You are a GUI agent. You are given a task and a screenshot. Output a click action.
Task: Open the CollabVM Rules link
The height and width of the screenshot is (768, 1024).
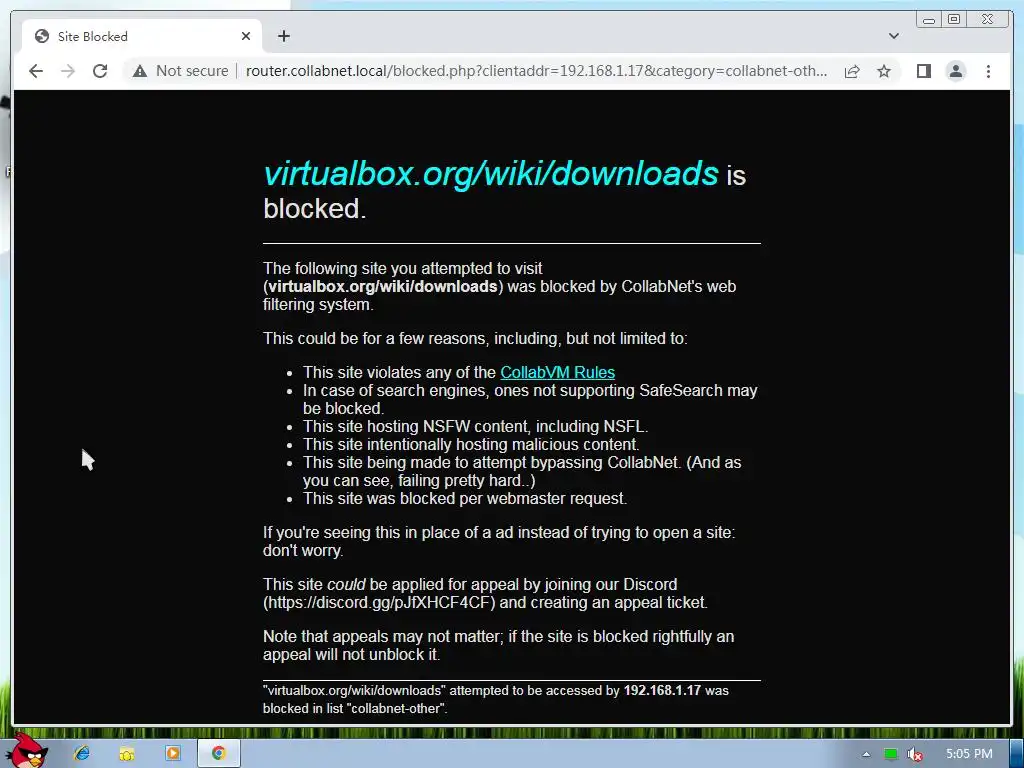[557, 372]
